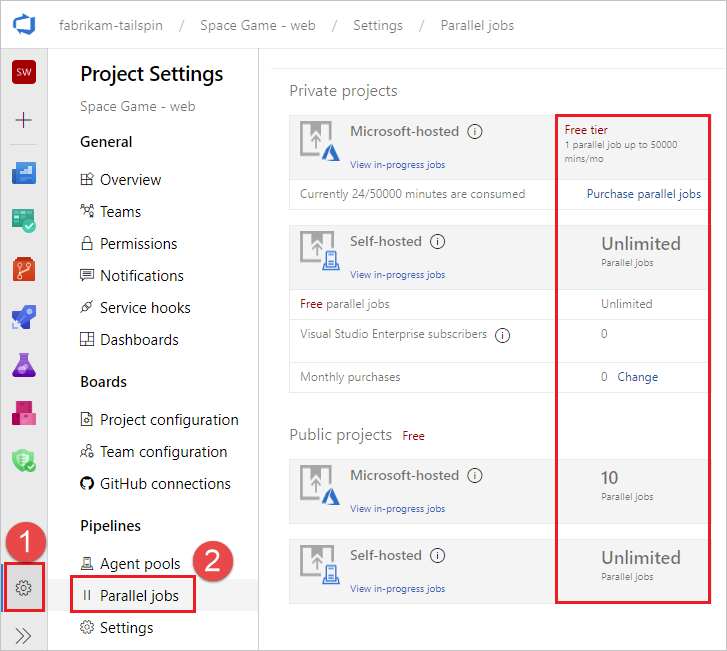Click 'Monthly purchases' row text
The image size is (727, 651).
(350, 377)
